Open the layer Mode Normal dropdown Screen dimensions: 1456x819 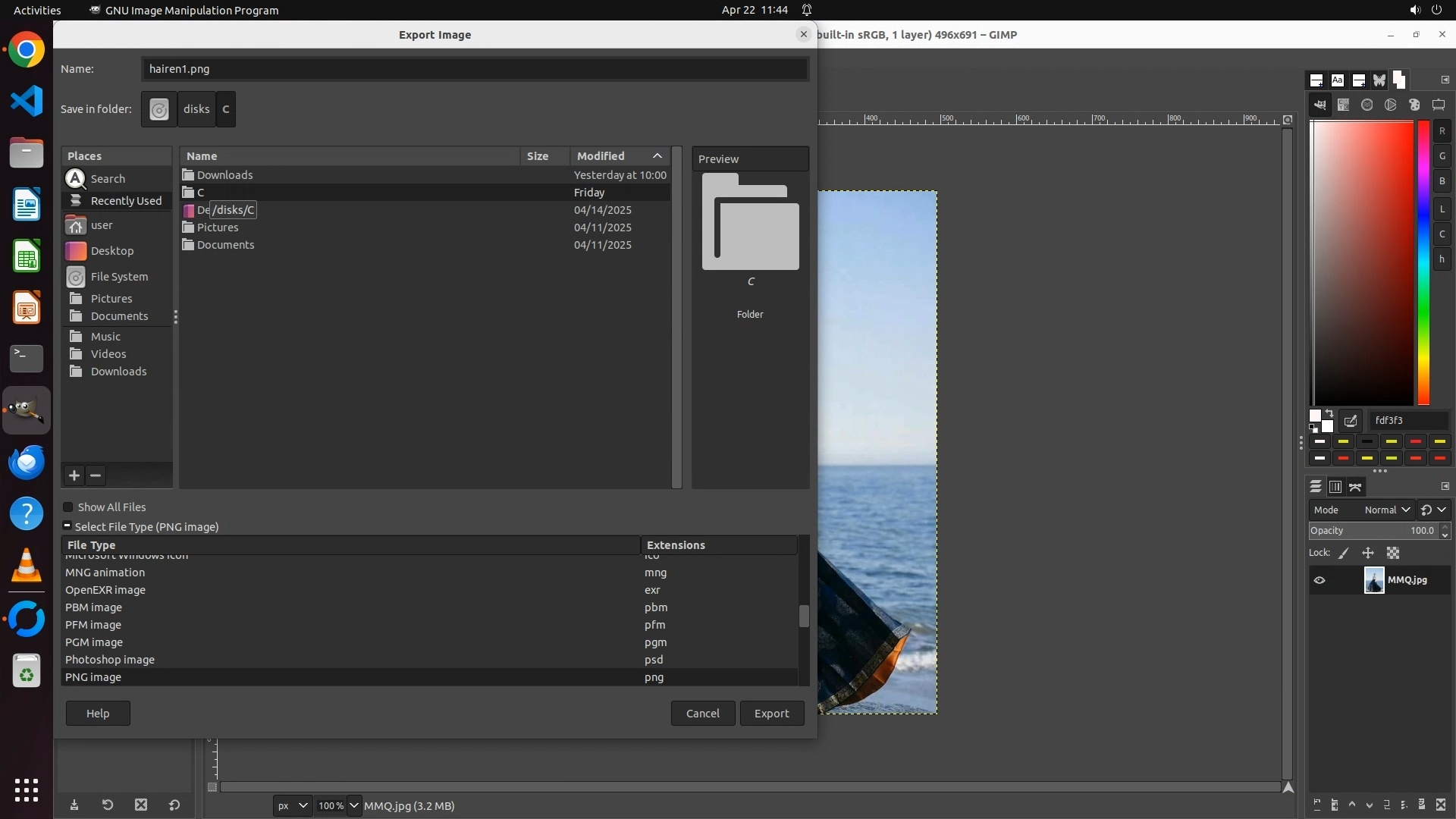1386,510
